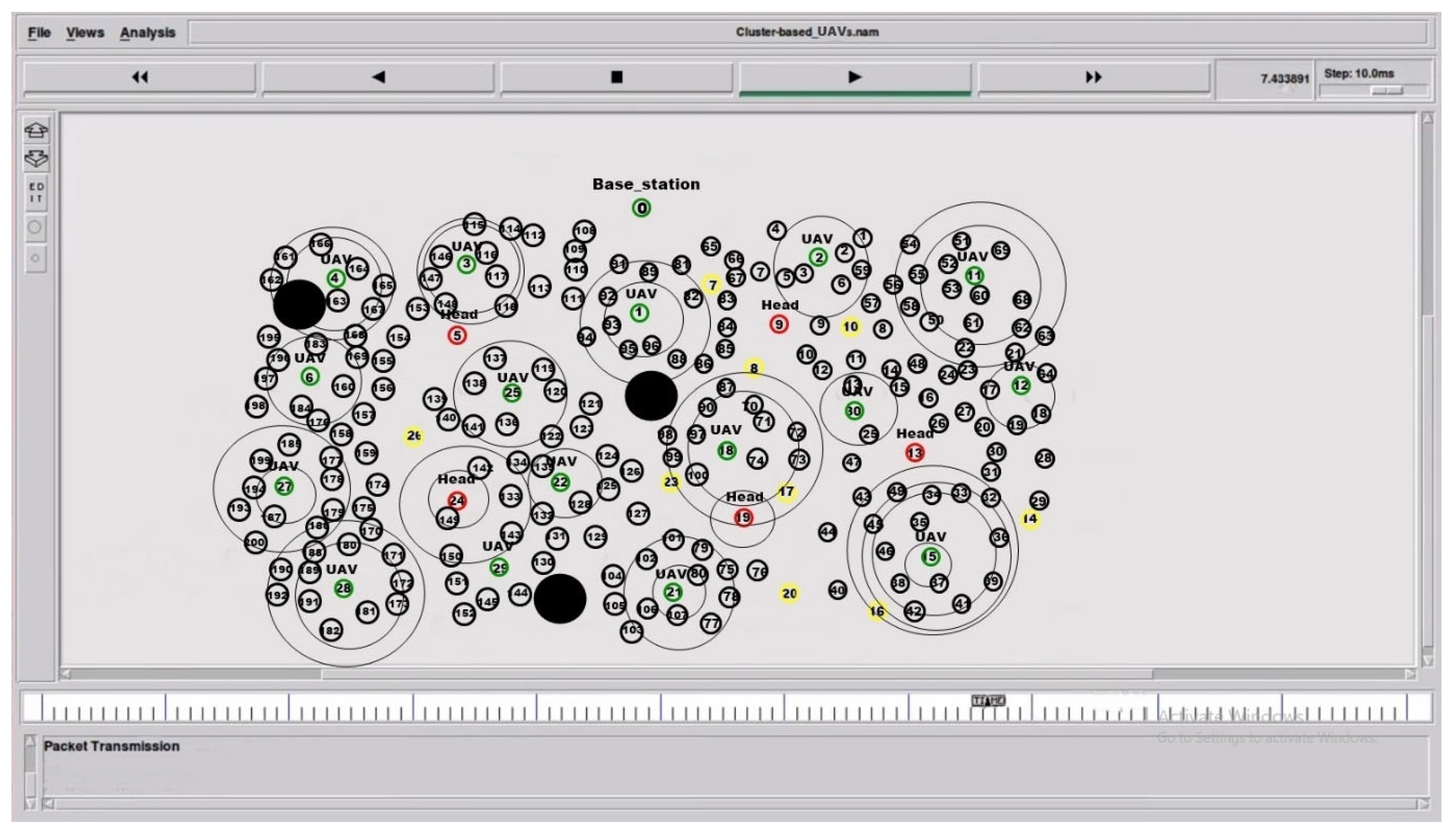Stop the animation playback

[x=616, y=77]
